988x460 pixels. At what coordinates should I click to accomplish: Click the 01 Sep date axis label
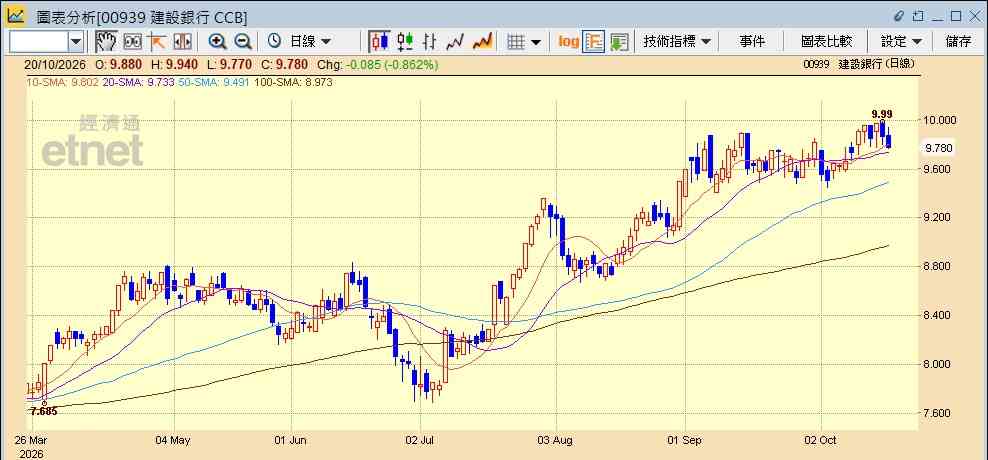point(684,440)
